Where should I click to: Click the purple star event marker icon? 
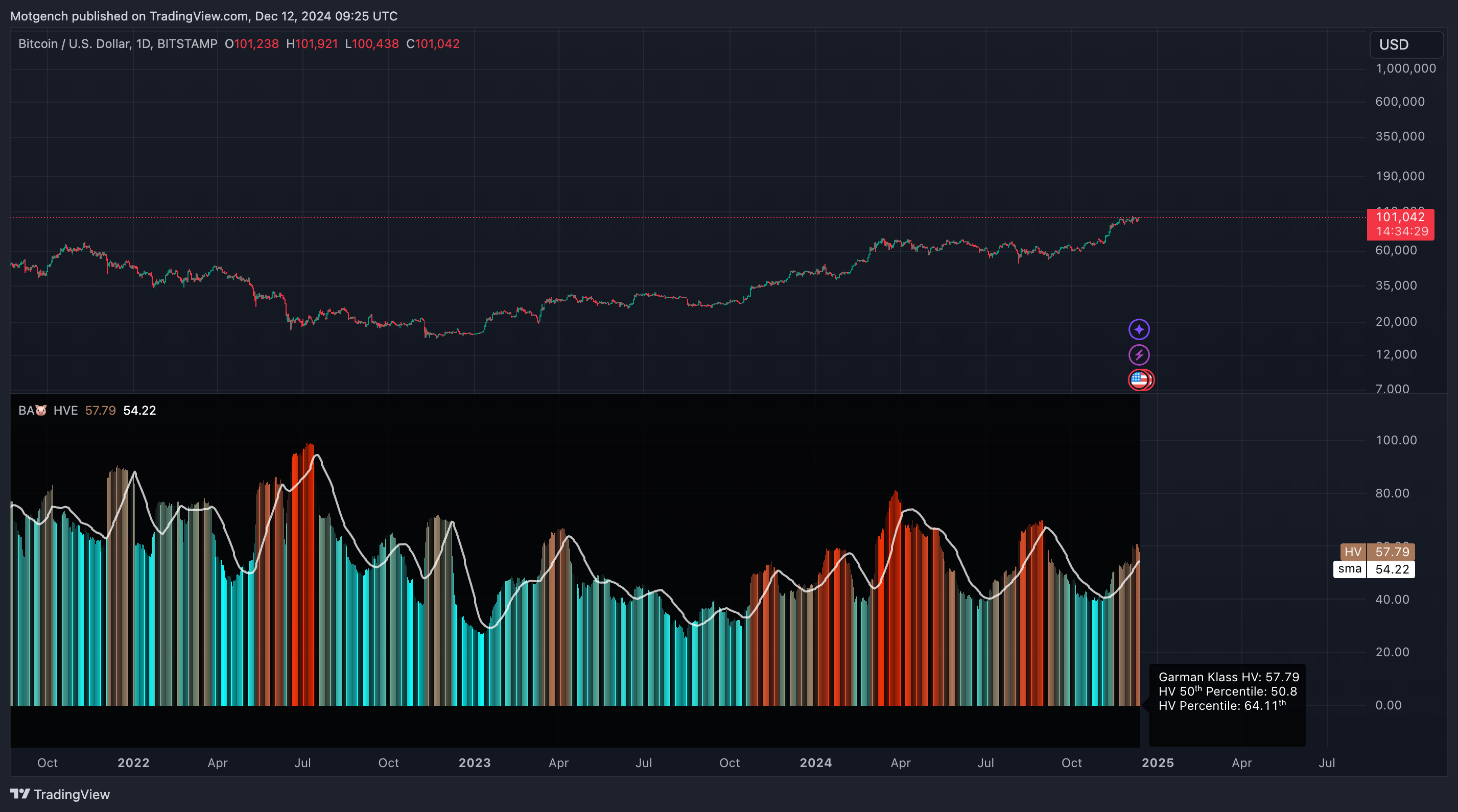(1139, 329)
